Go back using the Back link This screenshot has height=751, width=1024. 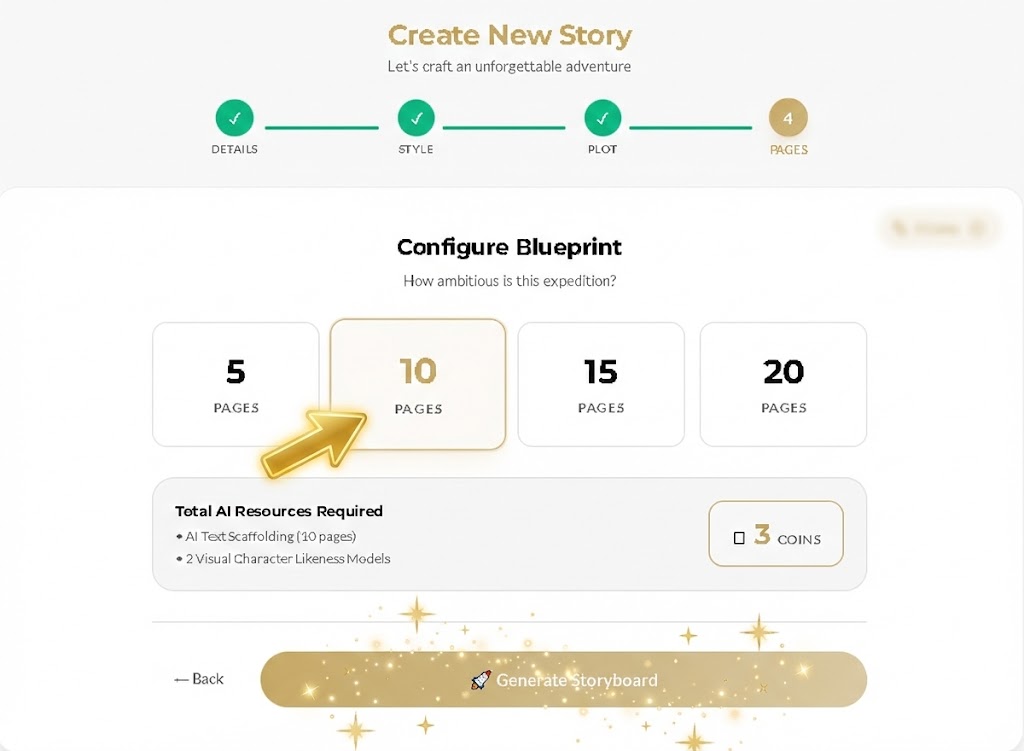[200, 679]
